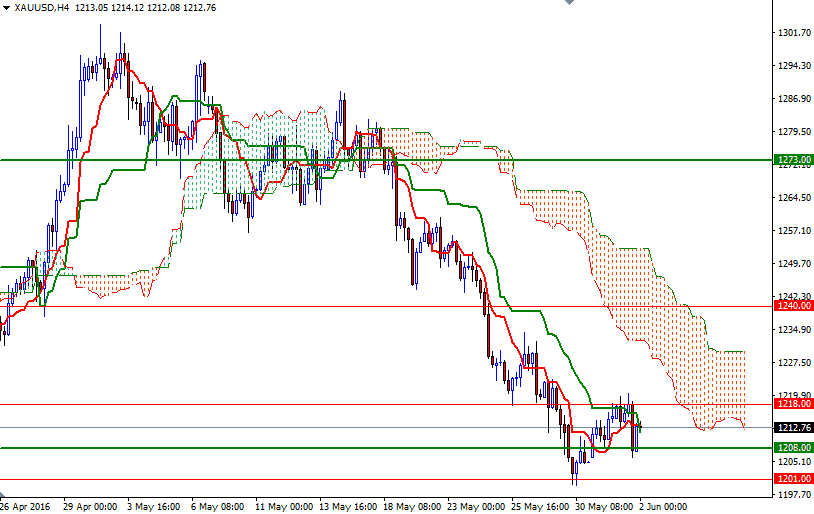Select the green 1208.00 support price tag
Screen dimensions: 814x514
coord(793,448)
